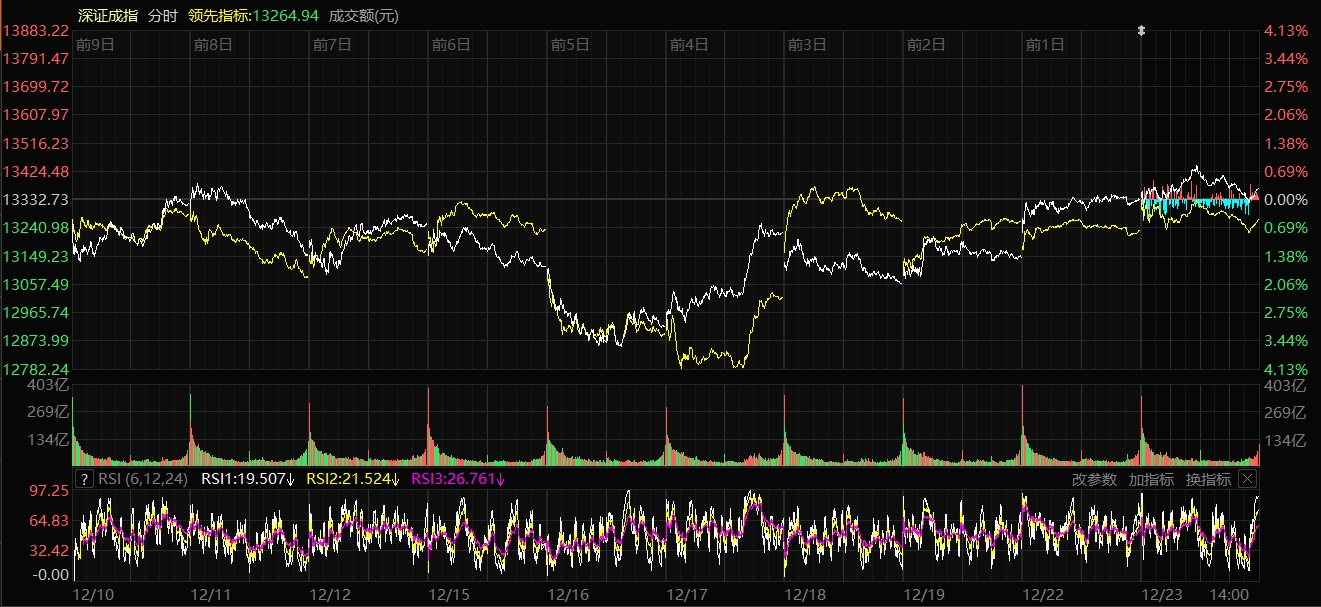Image resolution: width=1321 pixels, height=607 pixels.
Task: Click the double-arrow marker at the top of the chart
Action: coord(1141,31)
